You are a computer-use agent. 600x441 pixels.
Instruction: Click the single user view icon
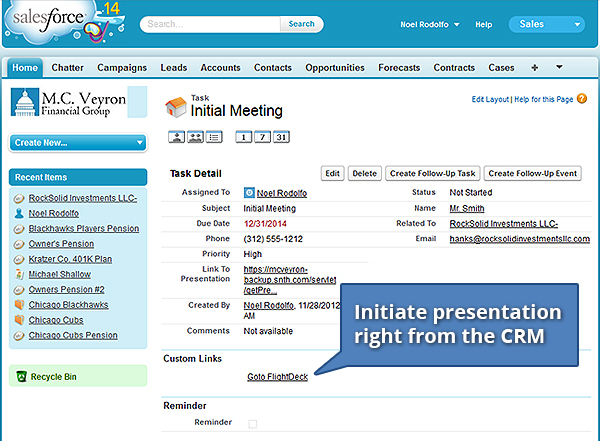[176, 137]
